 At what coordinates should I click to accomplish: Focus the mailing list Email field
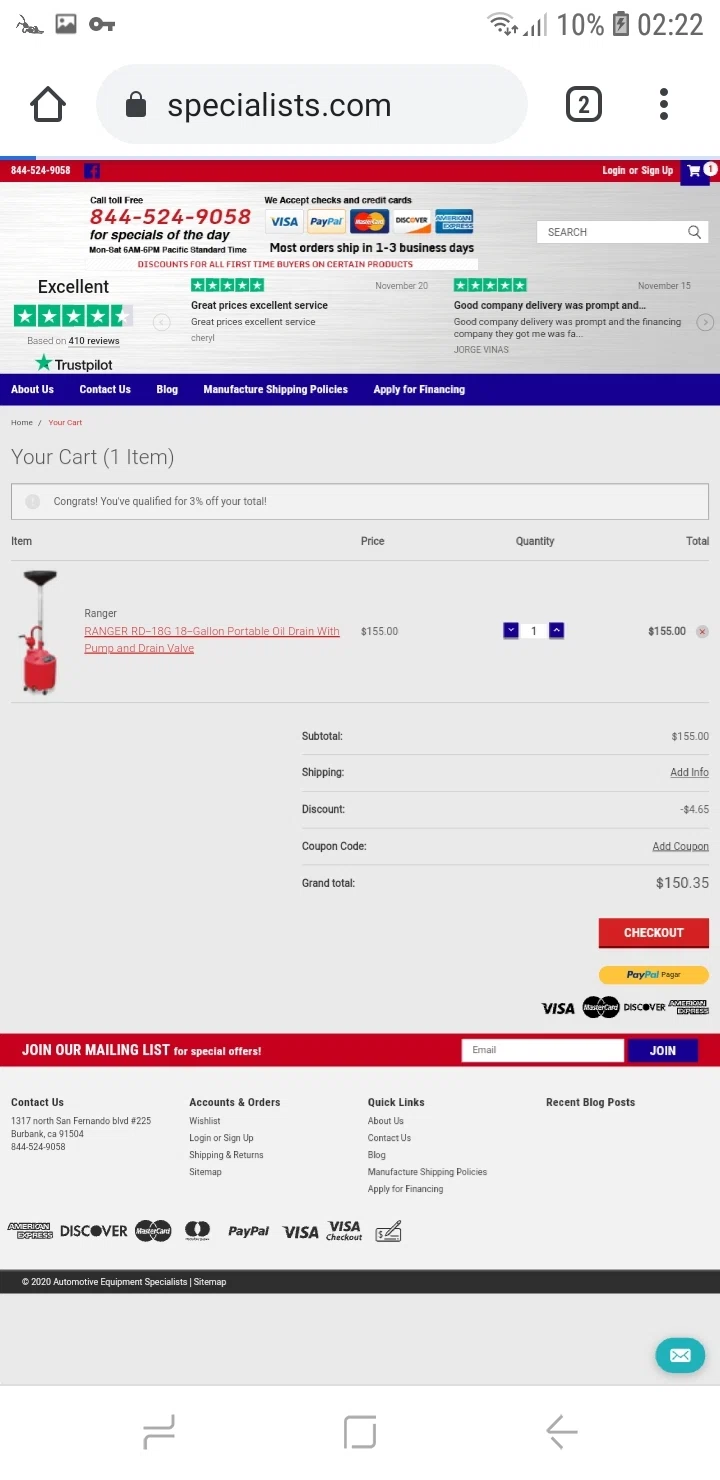[x=543, y=1050]
